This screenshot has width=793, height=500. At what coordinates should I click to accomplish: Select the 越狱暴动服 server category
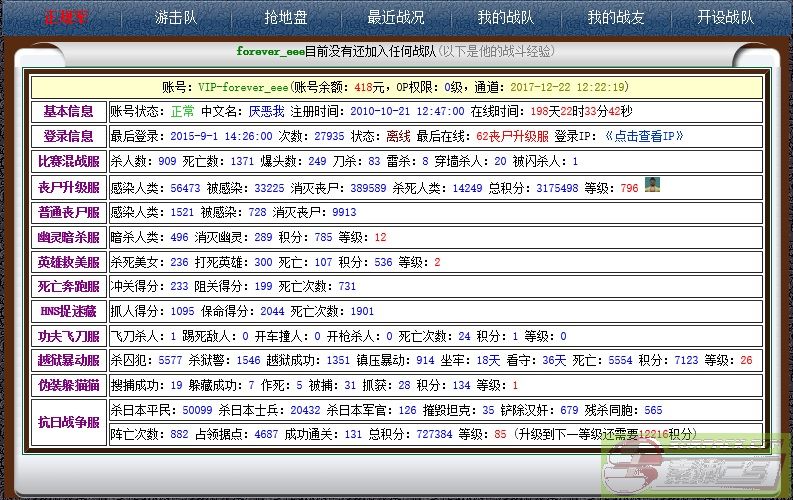68,360
